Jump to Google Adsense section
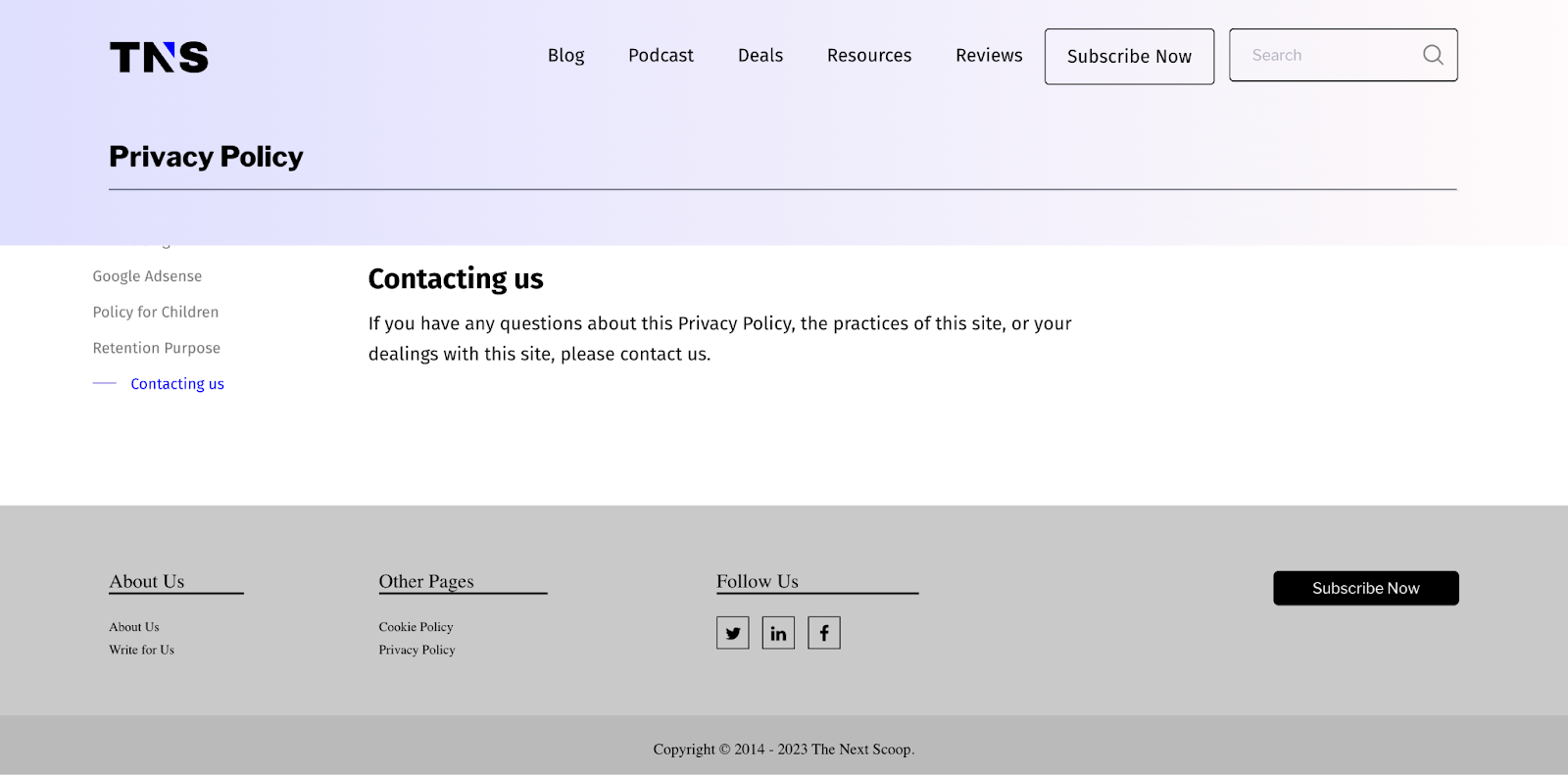Viewport: 1568px width, 775px height. [147, 276]
